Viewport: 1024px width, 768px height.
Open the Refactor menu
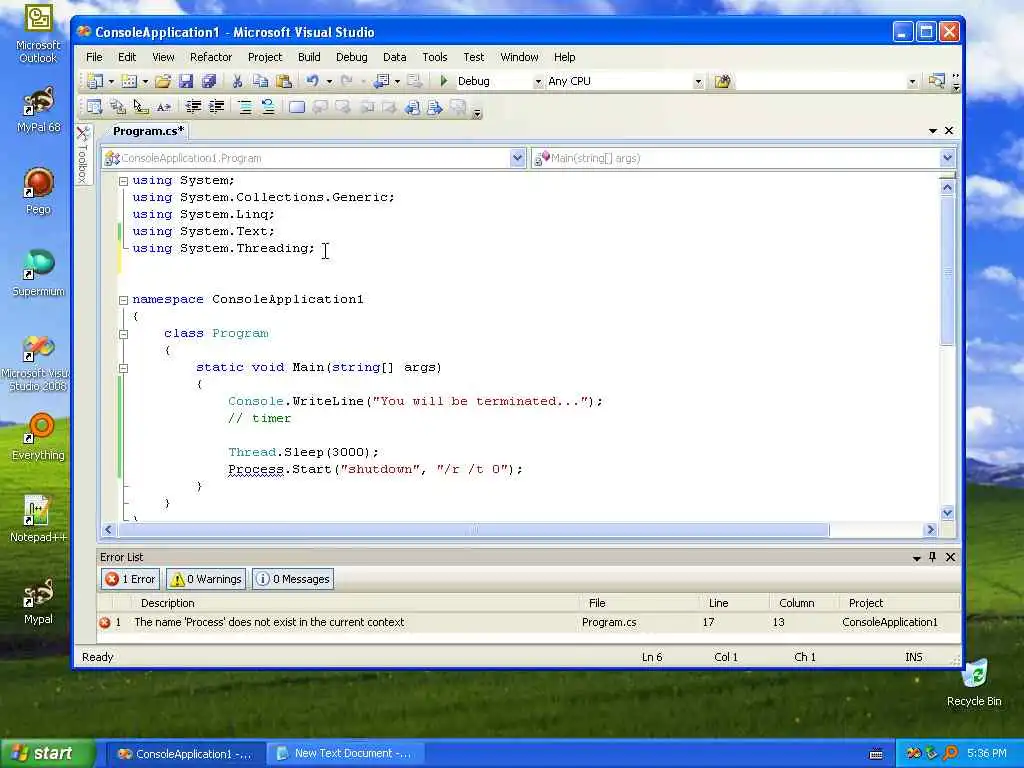click(x=210, y=57)
